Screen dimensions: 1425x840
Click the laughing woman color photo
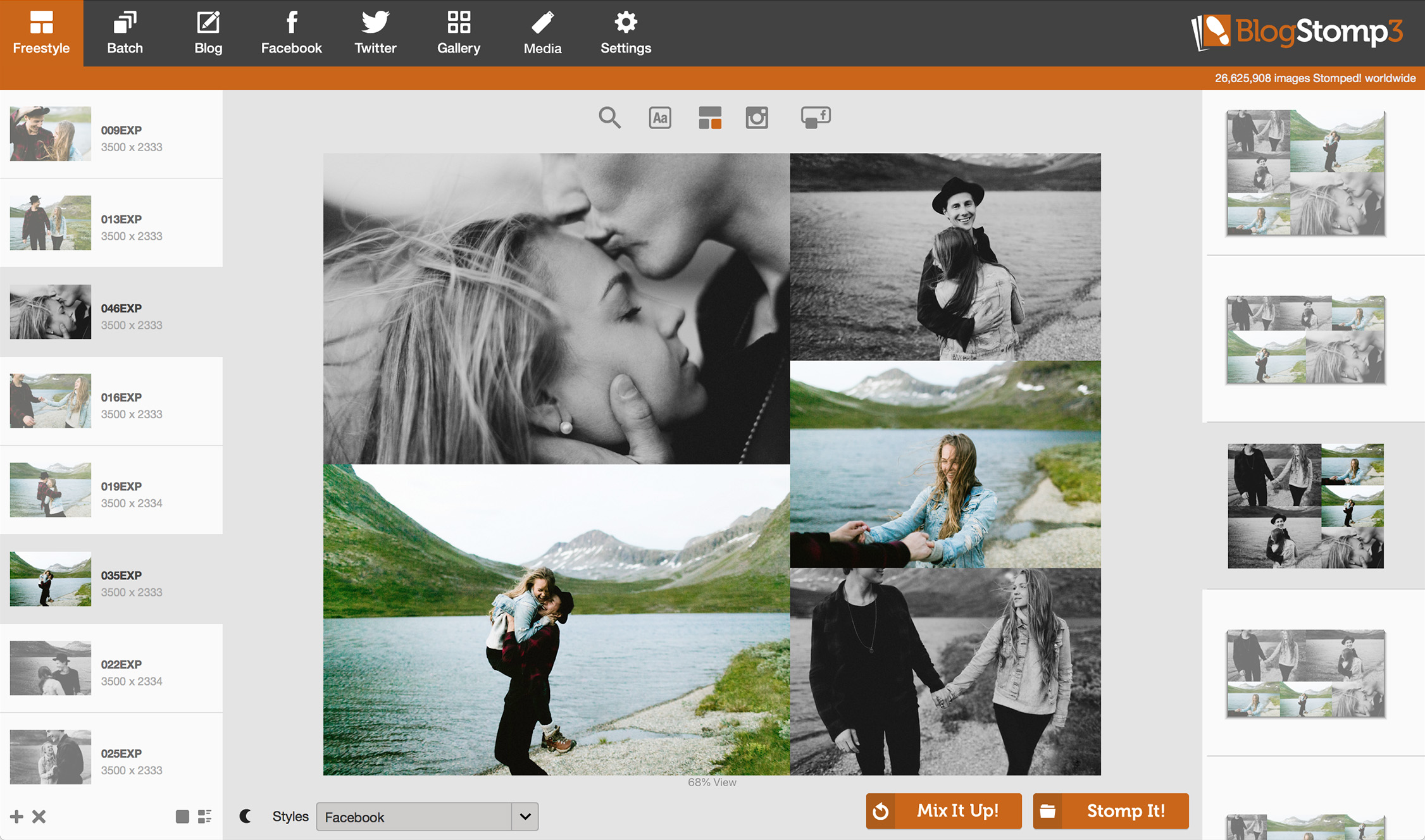pos(945,464)
